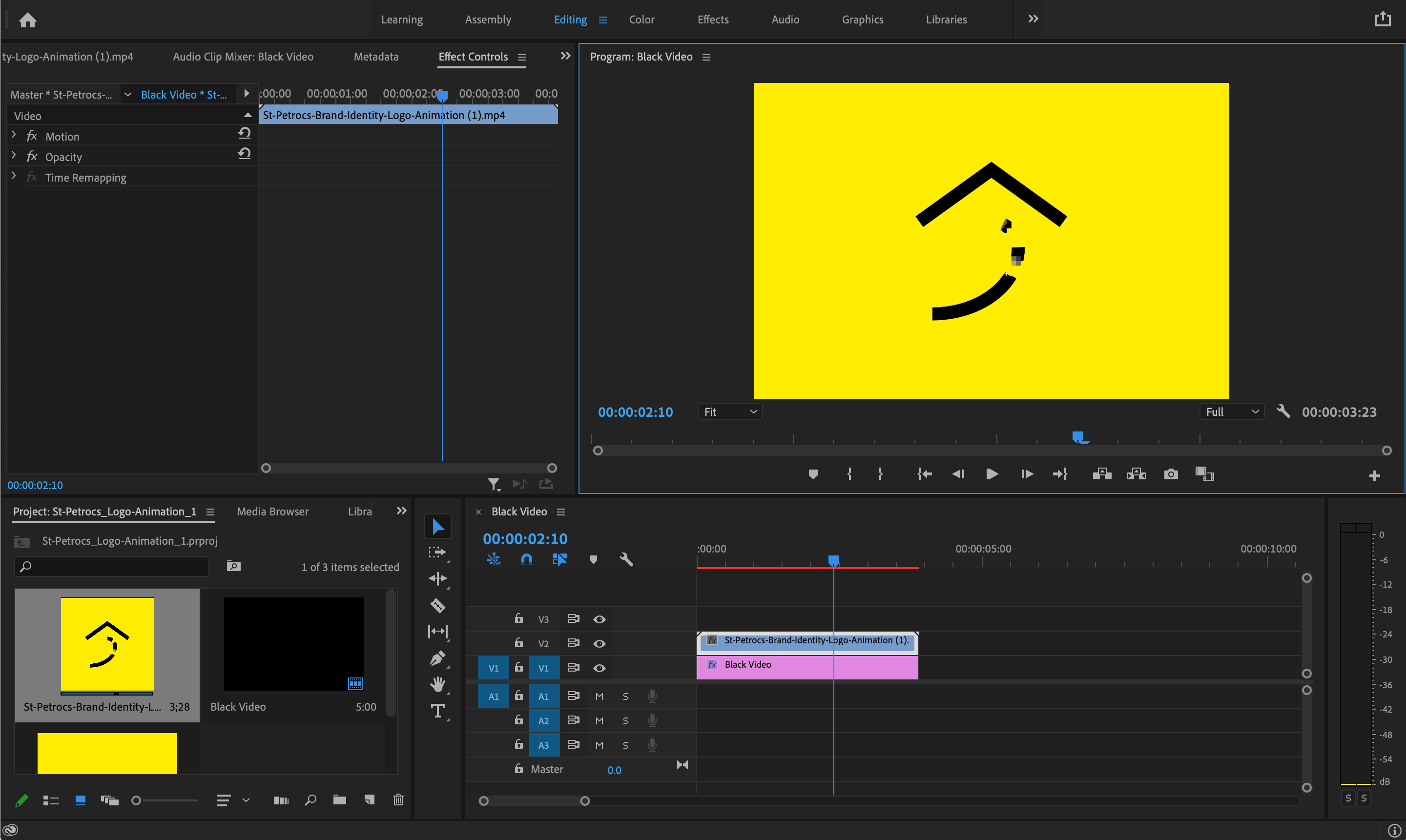
Task: Open the Media Browser tab
Action: pos(272,512)
